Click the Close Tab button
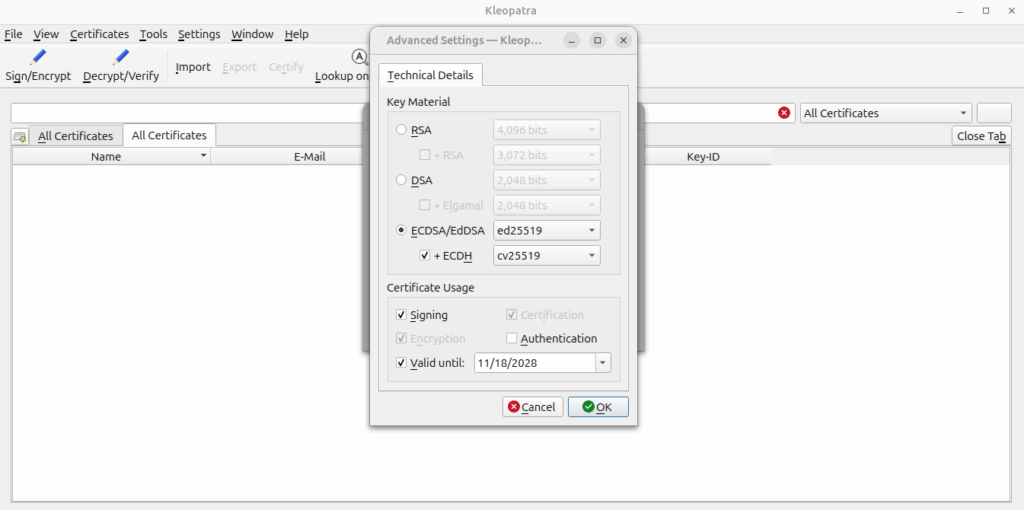This screenshot has height=510, width=1024. pos(982,136)
